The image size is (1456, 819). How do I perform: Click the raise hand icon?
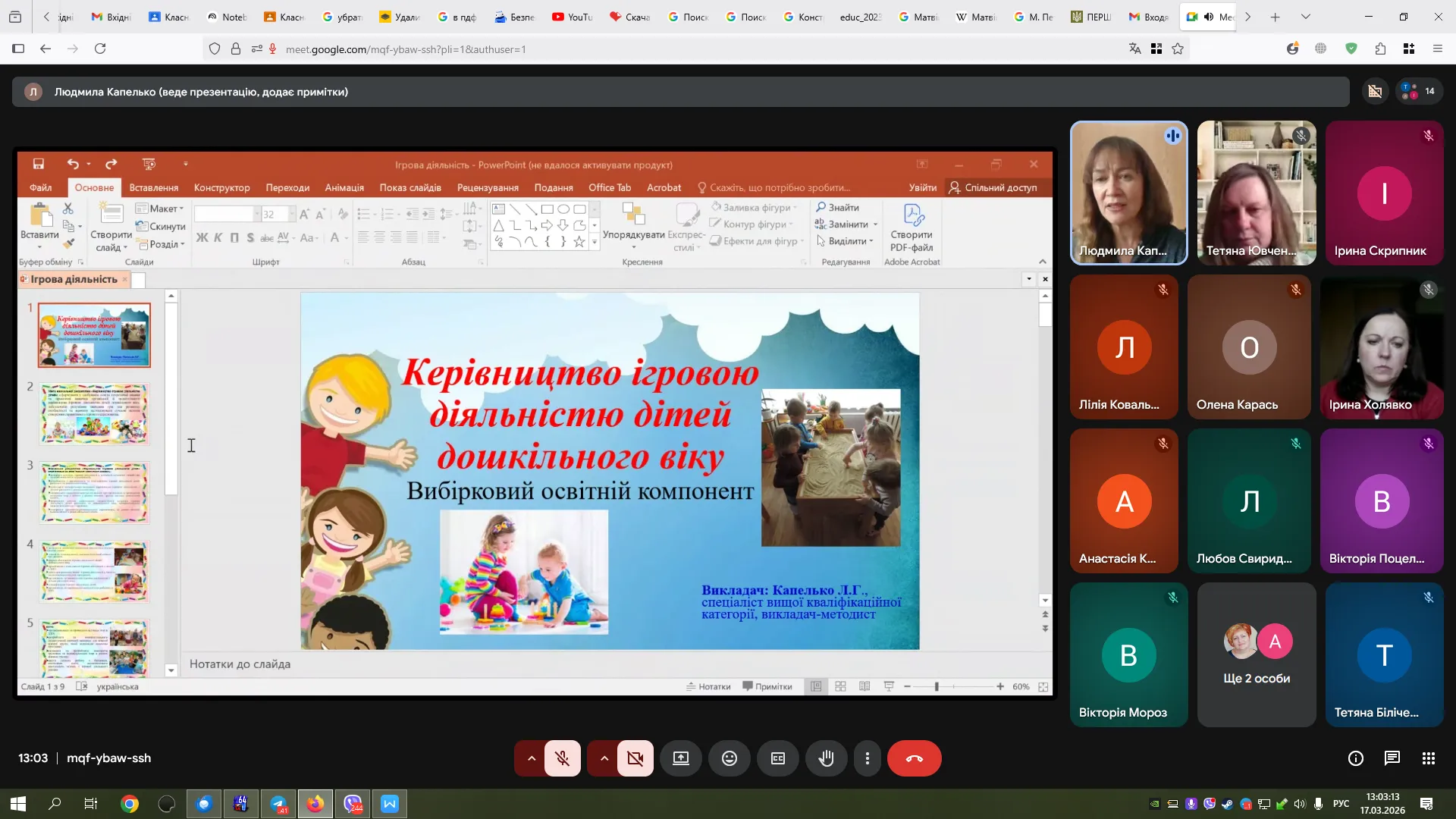(826, 758)
